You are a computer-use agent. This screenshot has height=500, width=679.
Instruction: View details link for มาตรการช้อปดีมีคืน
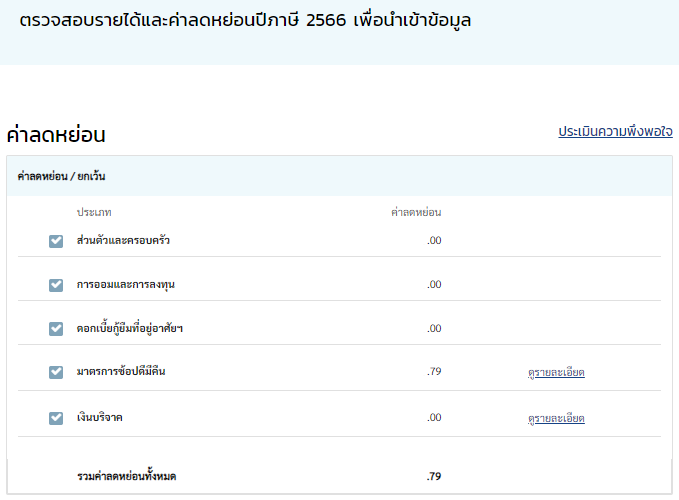pyautogui.click(x=556, y=372)
